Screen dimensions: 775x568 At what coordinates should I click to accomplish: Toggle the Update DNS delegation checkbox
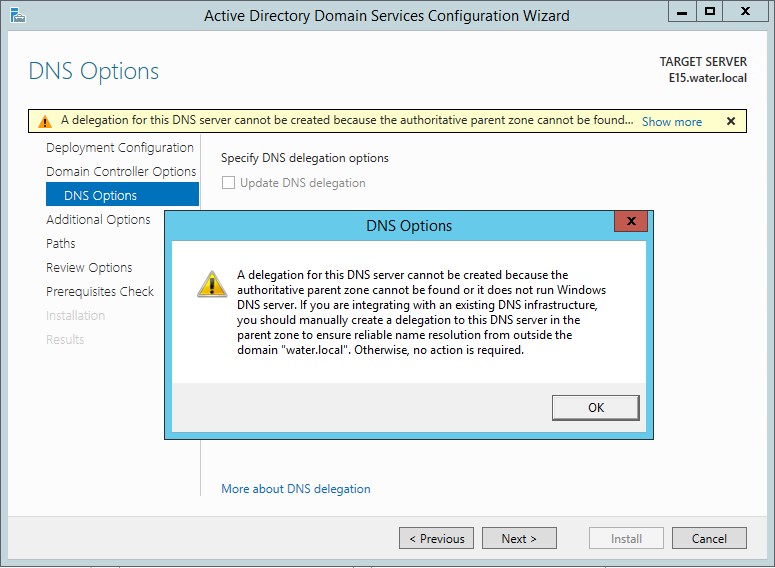click(228, 183)
